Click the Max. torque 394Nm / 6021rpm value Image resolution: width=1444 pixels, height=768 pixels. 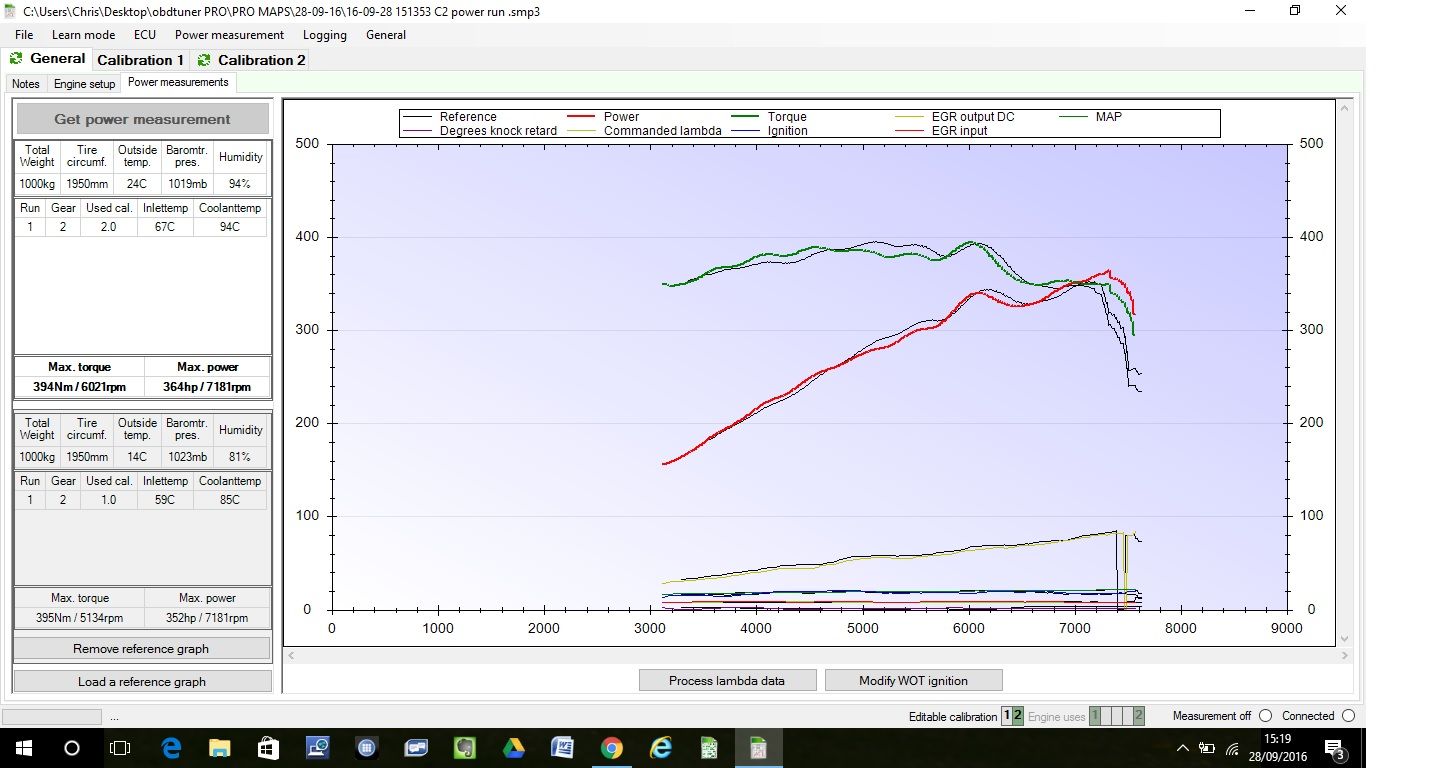[79, 387]
